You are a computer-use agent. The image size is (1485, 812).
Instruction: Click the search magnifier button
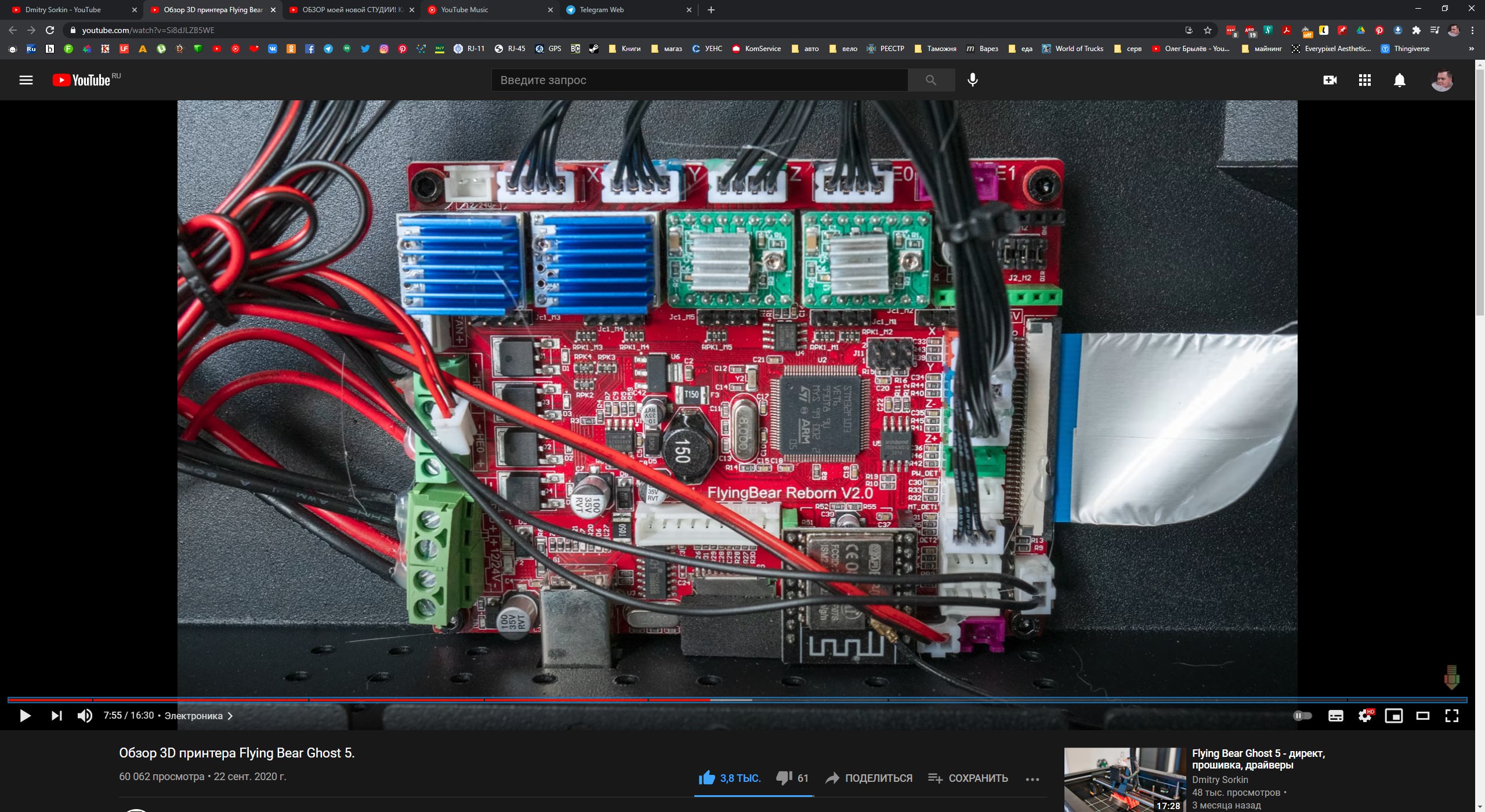click(931, 80)
